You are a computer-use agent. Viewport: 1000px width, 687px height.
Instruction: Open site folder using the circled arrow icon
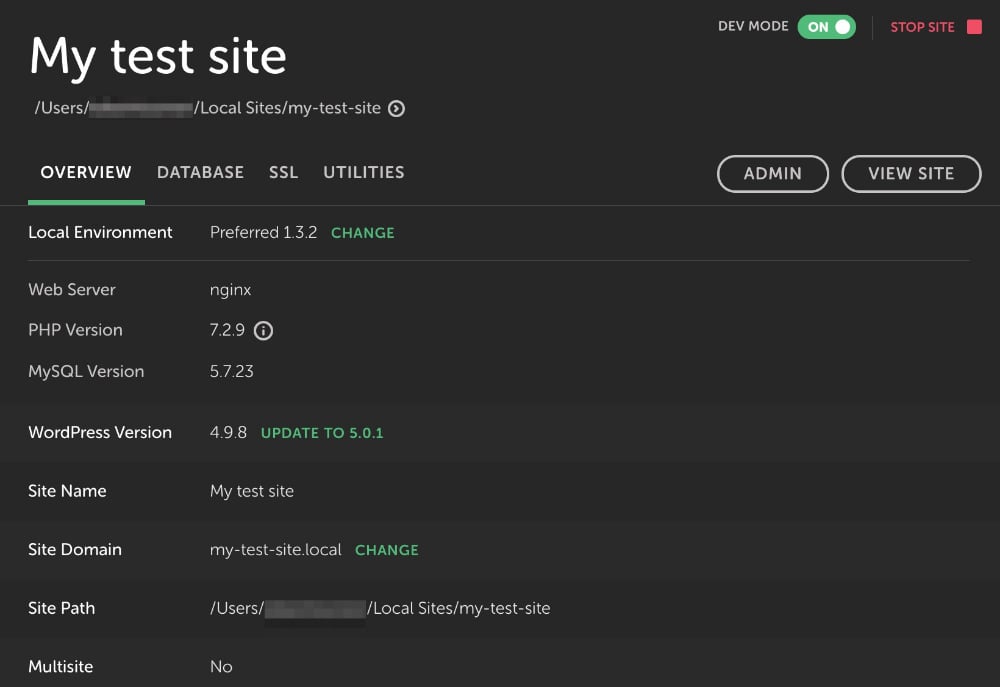pyautogui.click(x=396, y=108)
